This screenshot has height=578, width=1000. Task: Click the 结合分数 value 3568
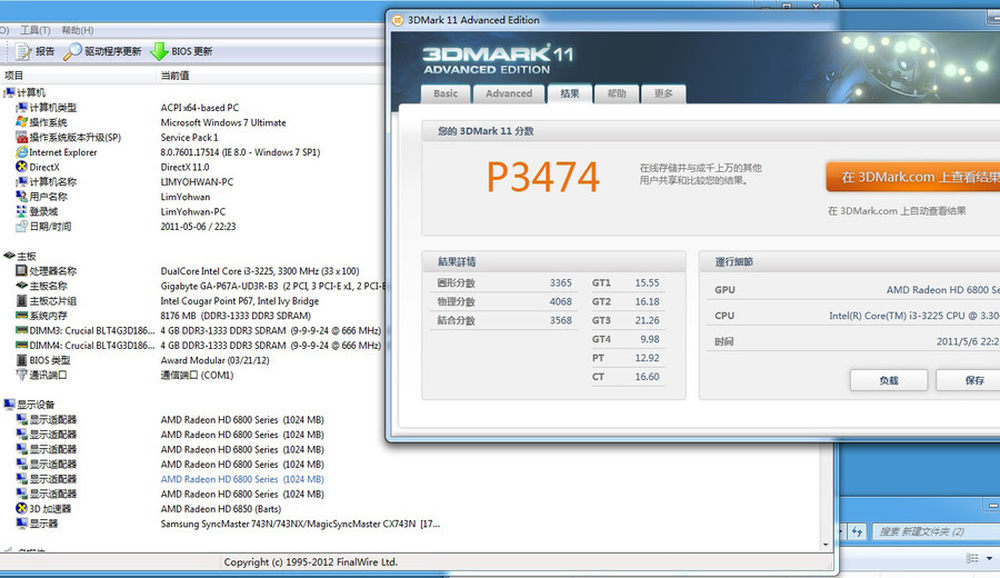click(x=561, y=320)
